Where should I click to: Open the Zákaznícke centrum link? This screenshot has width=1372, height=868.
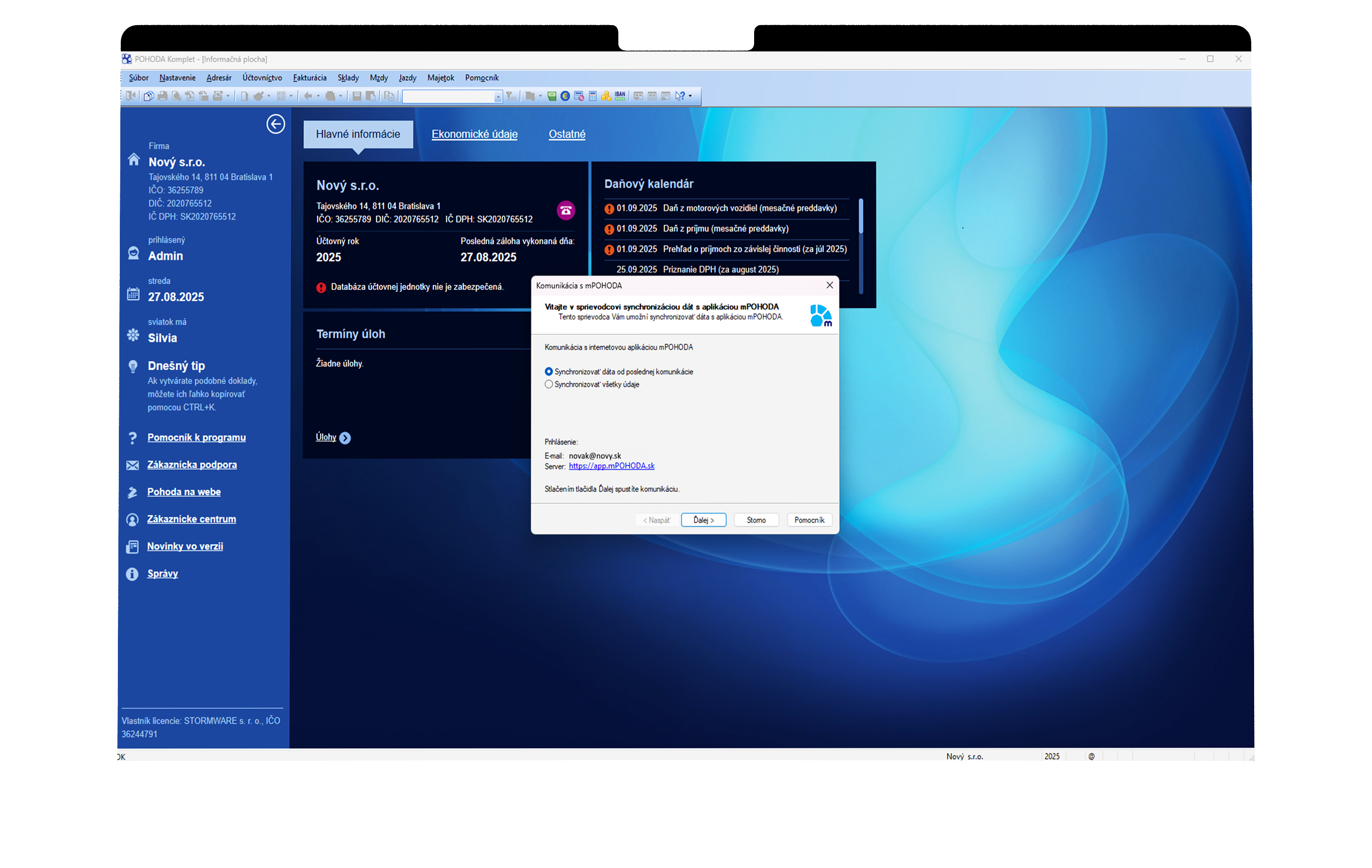[191, 520]
